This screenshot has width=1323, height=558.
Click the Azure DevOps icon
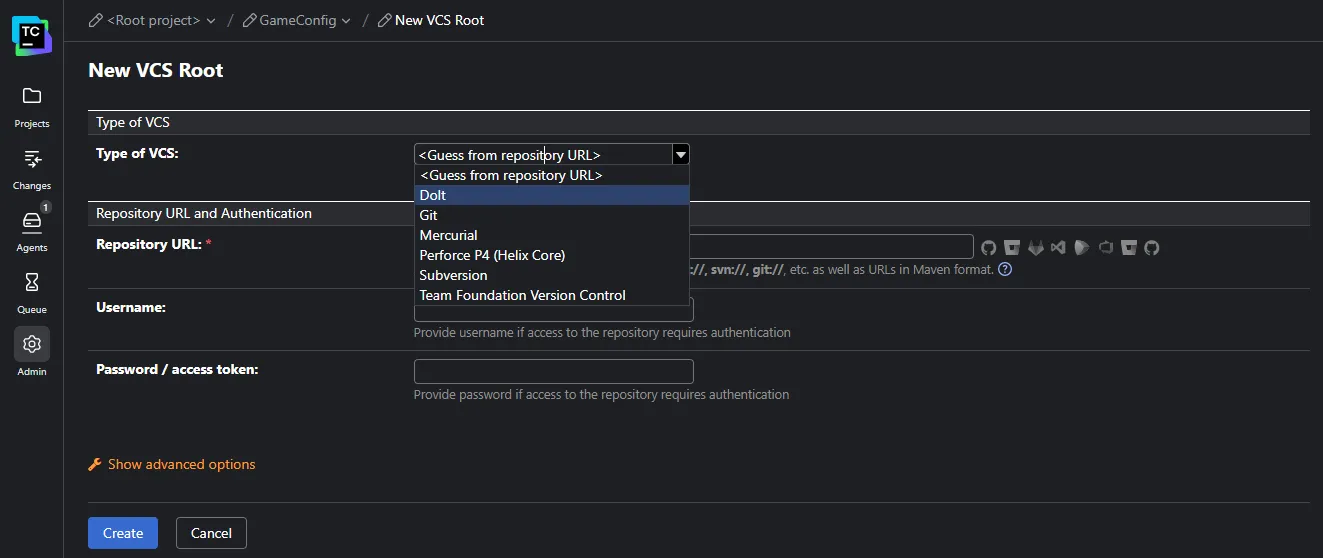[1106, 248]
